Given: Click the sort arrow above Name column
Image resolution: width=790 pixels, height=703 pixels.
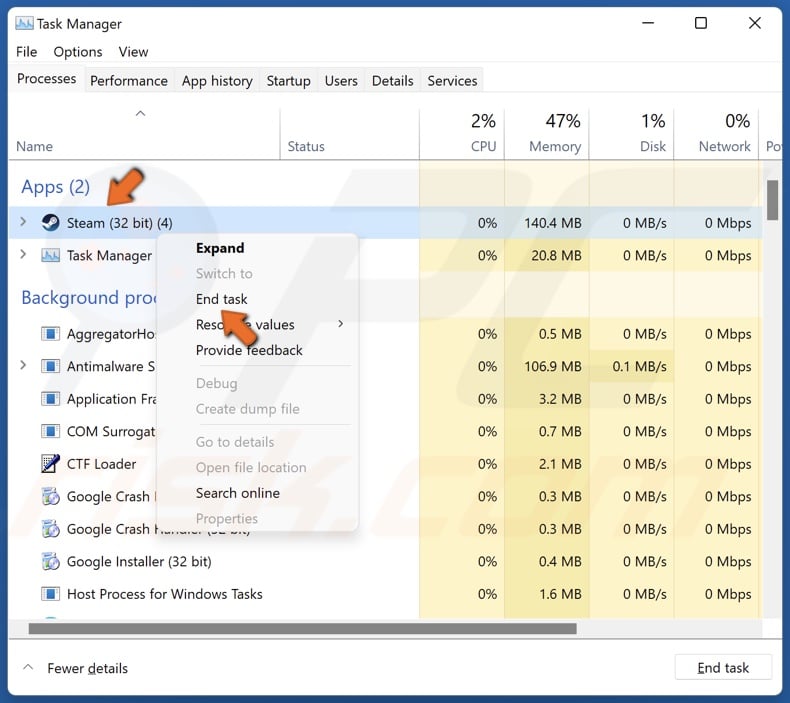Looking at the screenshot, I should coord(141,113).
